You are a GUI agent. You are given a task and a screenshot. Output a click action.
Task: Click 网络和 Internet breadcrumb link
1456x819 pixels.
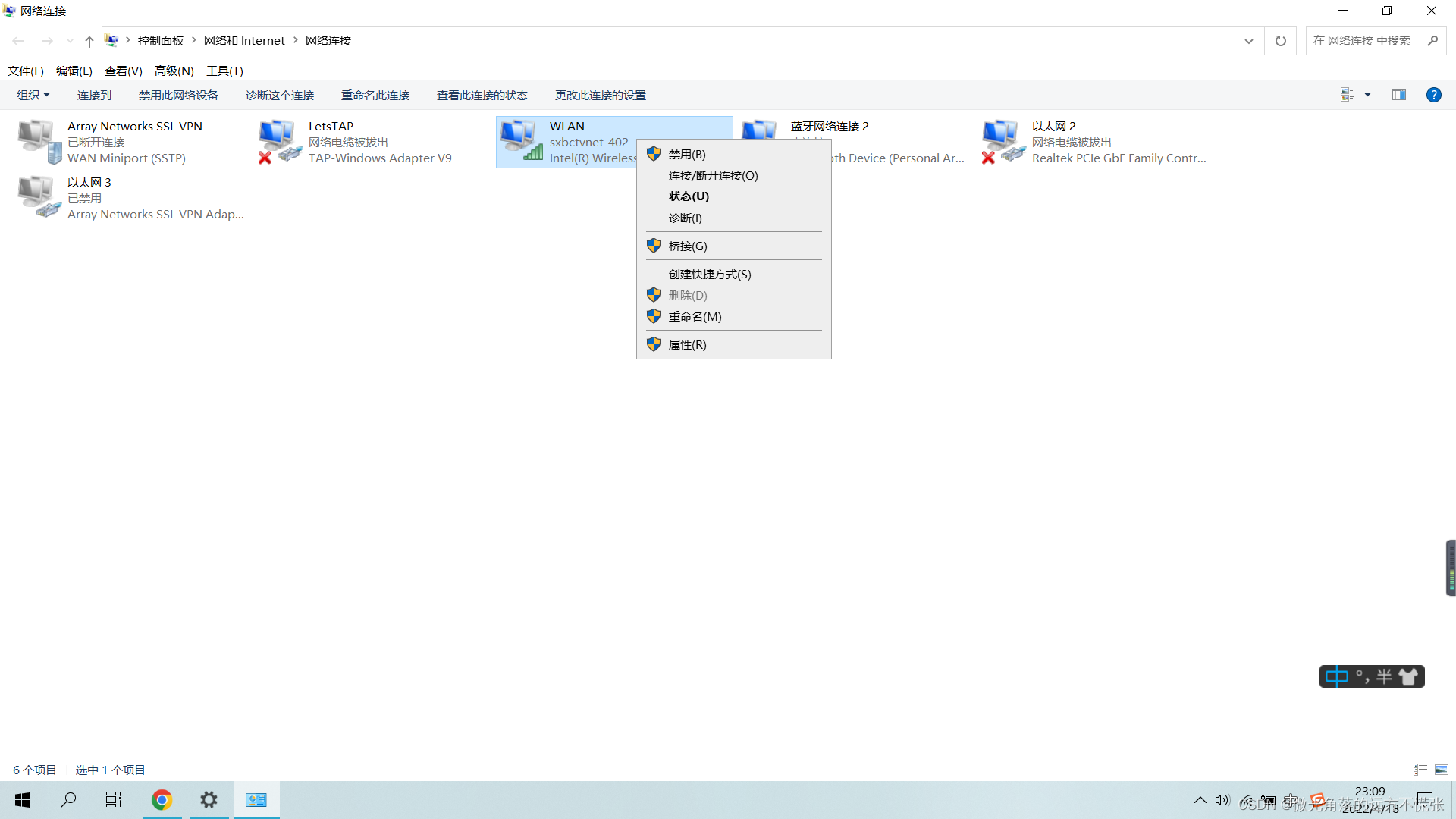[x=244, y=41]
